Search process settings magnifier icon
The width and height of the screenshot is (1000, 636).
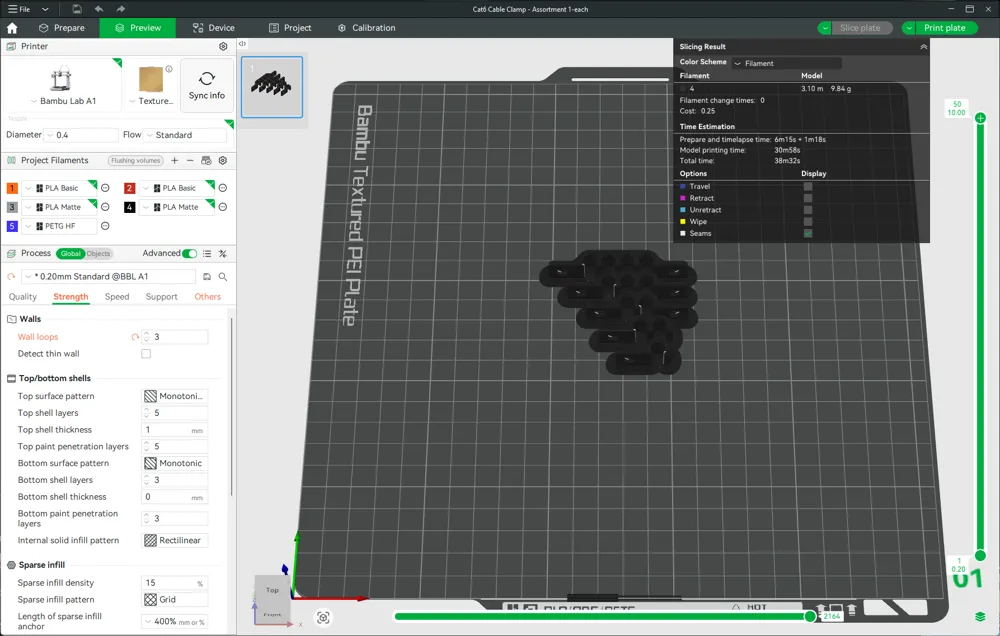click(x=223, y=277)
